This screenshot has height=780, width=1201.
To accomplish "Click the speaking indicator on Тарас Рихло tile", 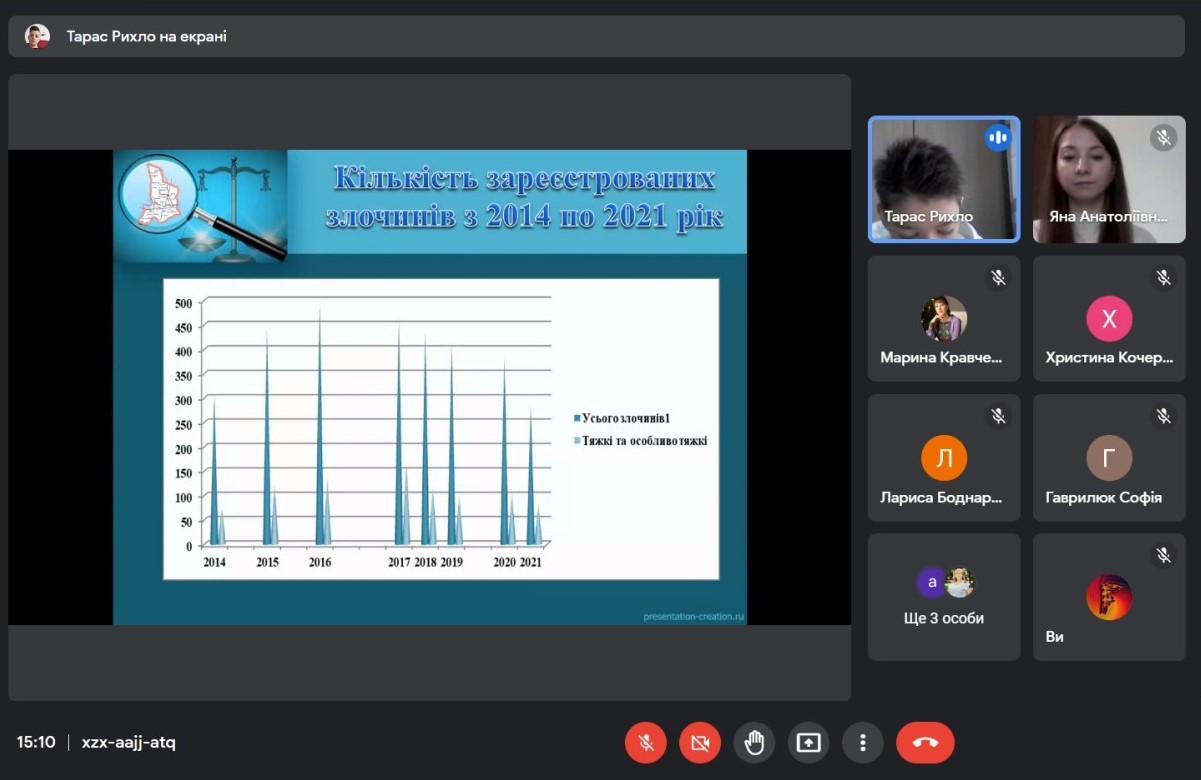I will pyautogui.click(x=997, y=138).
